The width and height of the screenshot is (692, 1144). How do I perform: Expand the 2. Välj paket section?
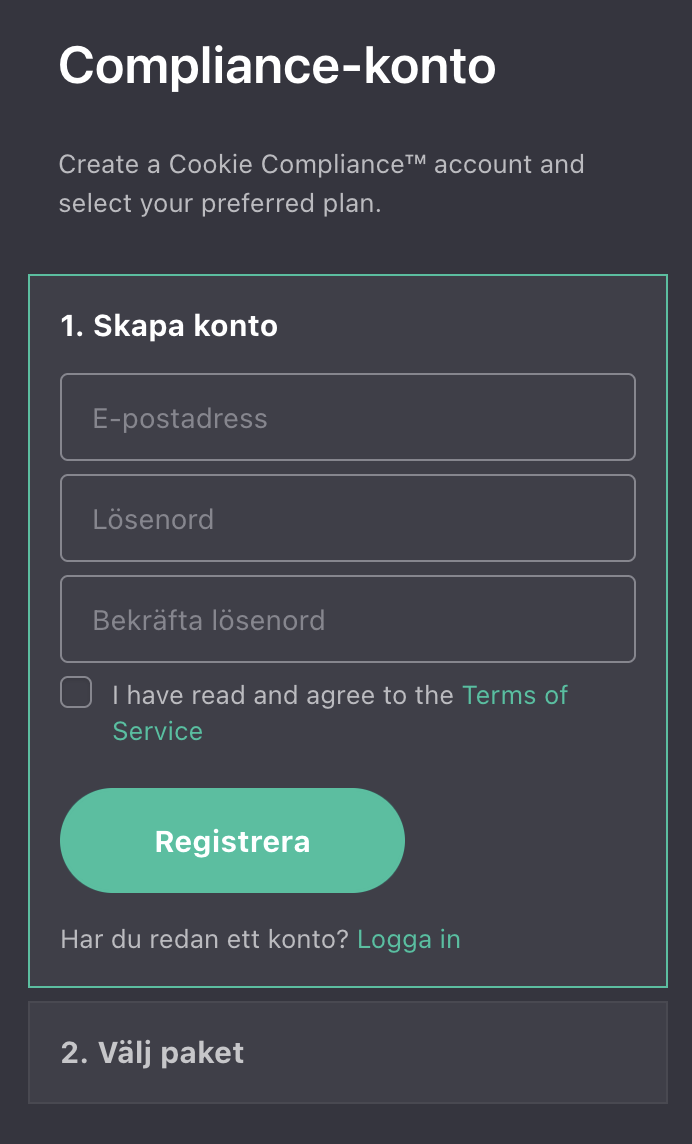(347, 1052)
